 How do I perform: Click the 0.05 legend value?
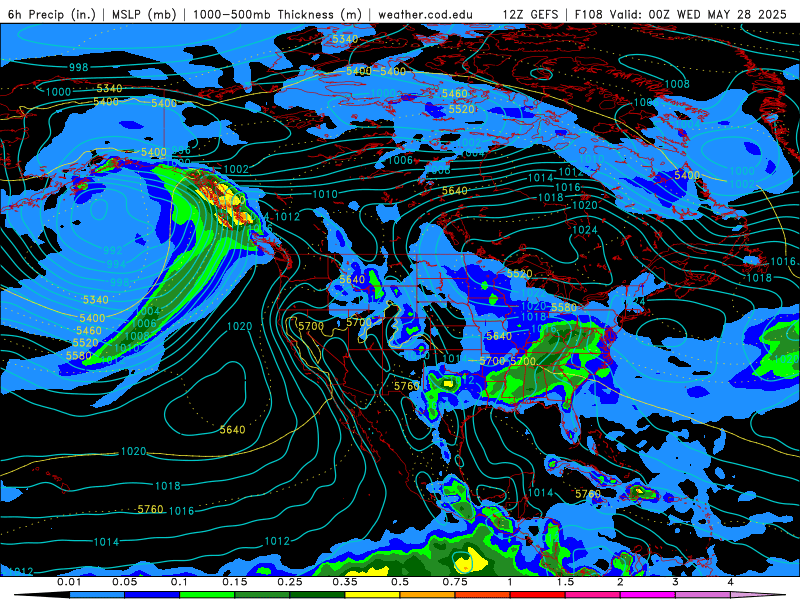click(124, 582)
